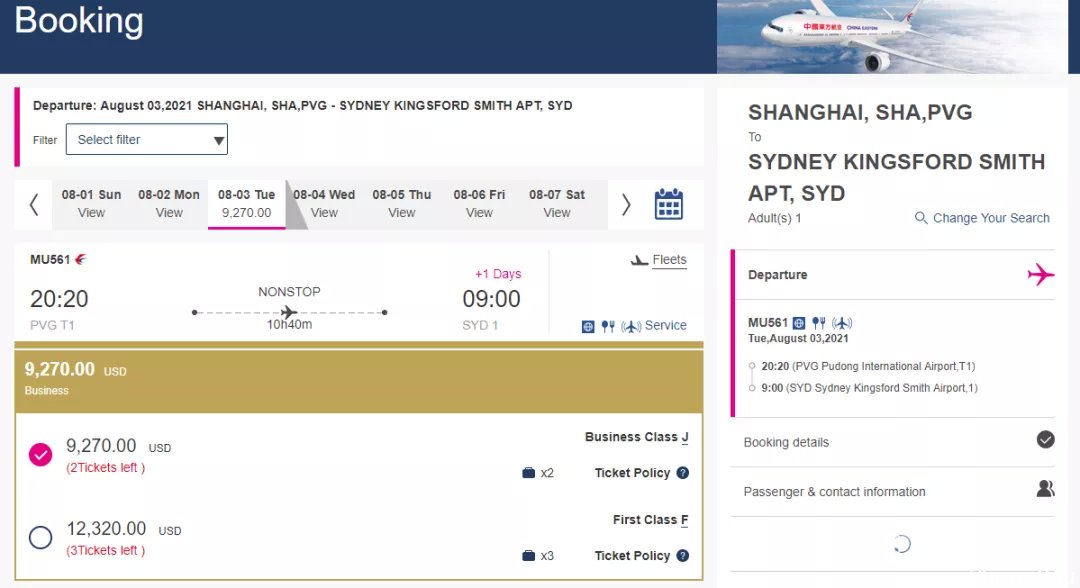Click the passenger contact information person icon
1080x588 pixels.
(1045, 489)
